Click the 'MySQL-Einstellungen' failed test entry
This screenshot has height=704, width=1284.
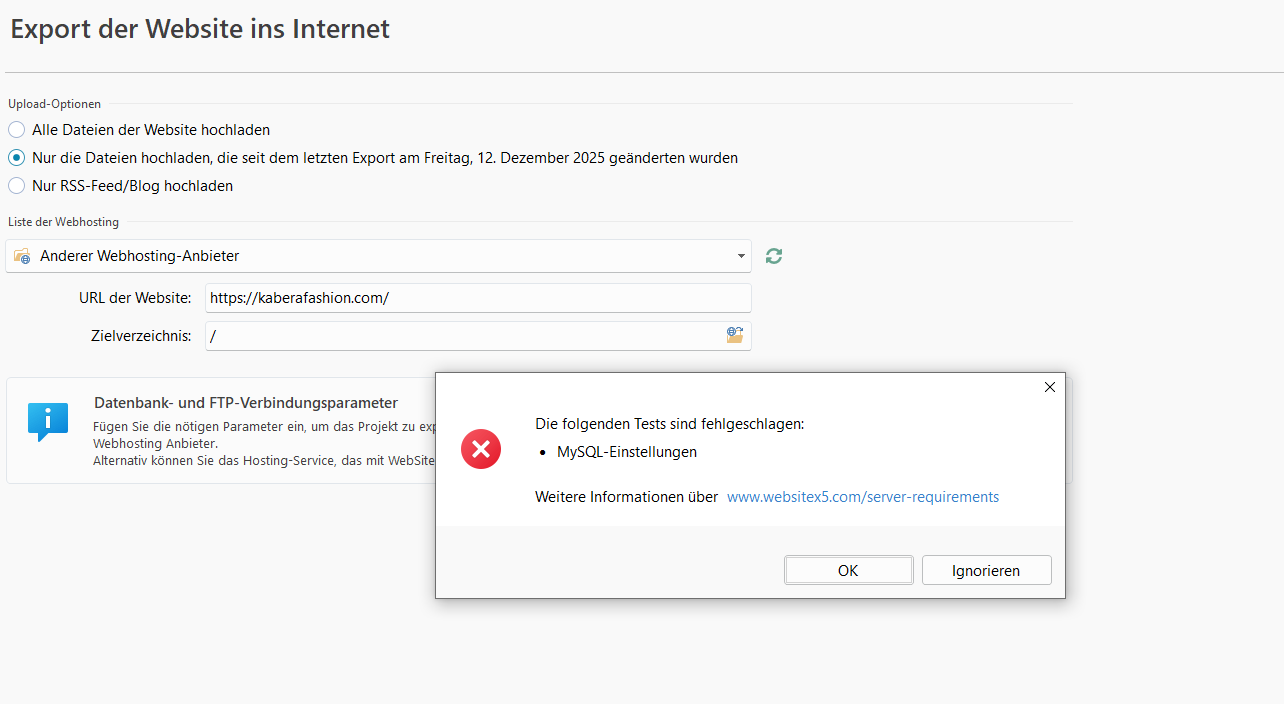tap(626, 452)
